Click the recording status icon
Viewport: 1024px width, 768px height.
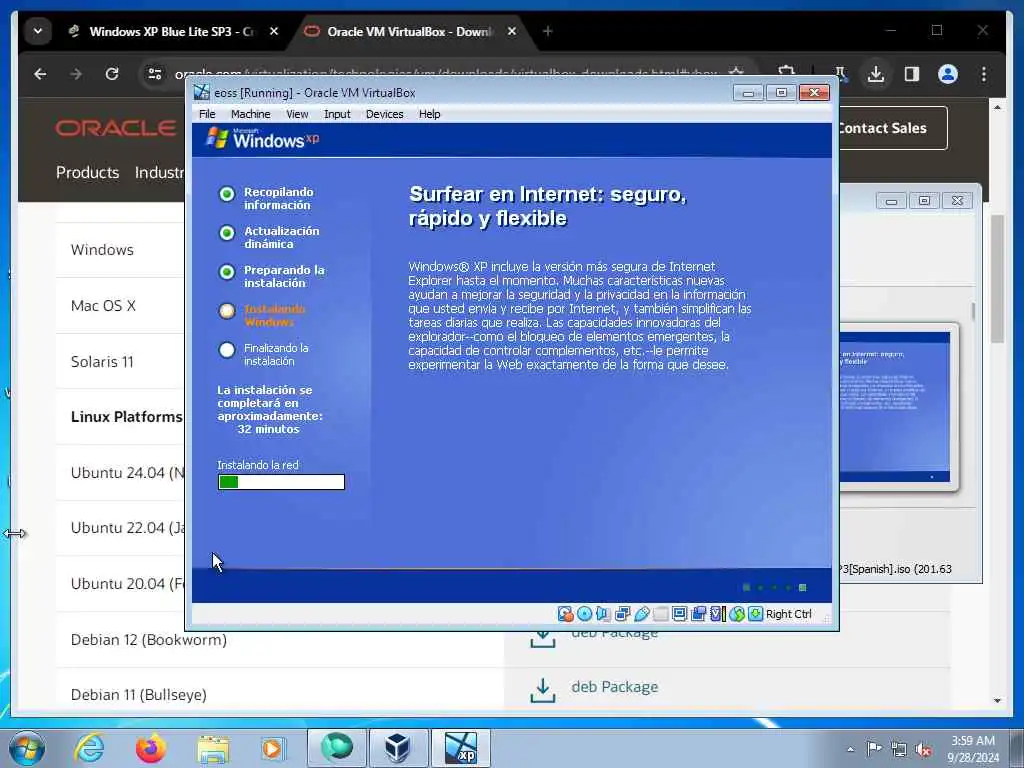coord(698,614)
